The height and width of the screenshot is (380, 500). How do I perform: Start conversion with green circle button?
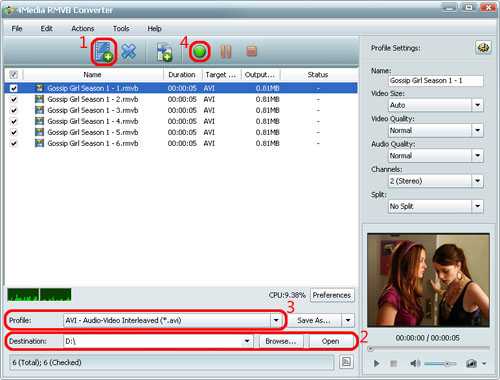(199, 52)
